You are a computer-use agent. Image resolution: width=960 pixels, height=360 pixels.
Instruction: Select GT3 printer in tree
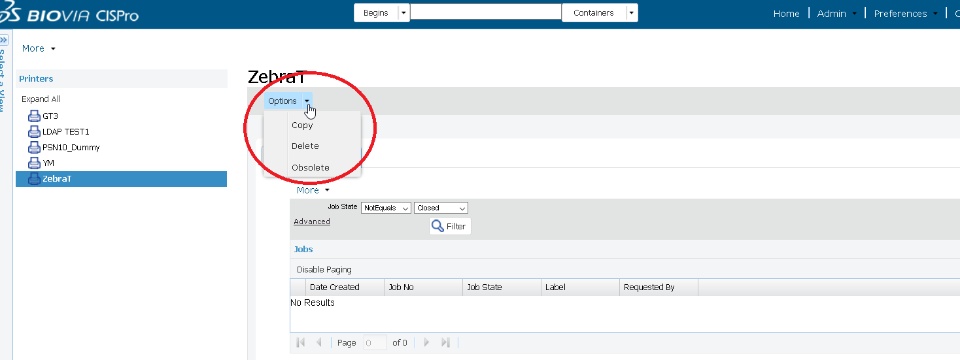pyautogui.click(x=50, y=116)
